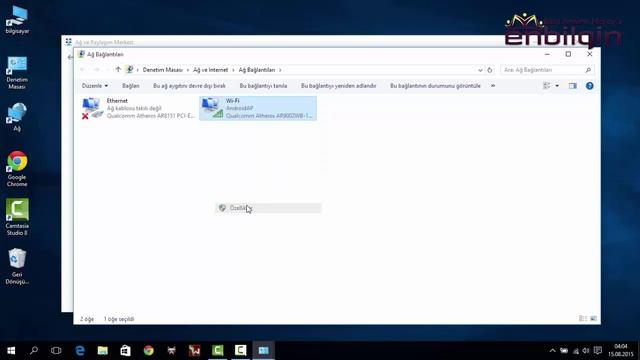This screenshot has height=360, width=640.
Task: Open the Action Center notification icon
Action: click(598, 351)
